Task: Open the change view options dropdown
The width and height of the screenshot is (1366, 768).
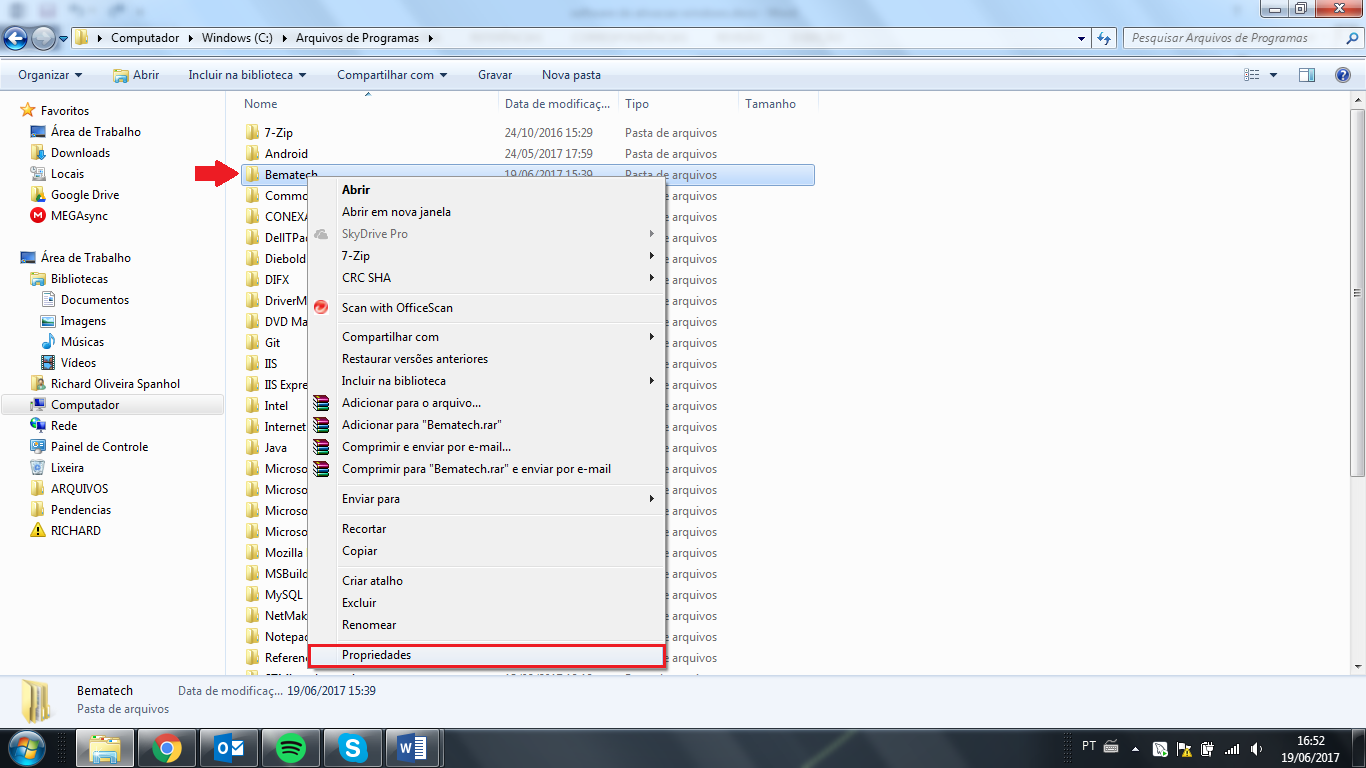Action: pyautogui.click(x=1273, y=75)
